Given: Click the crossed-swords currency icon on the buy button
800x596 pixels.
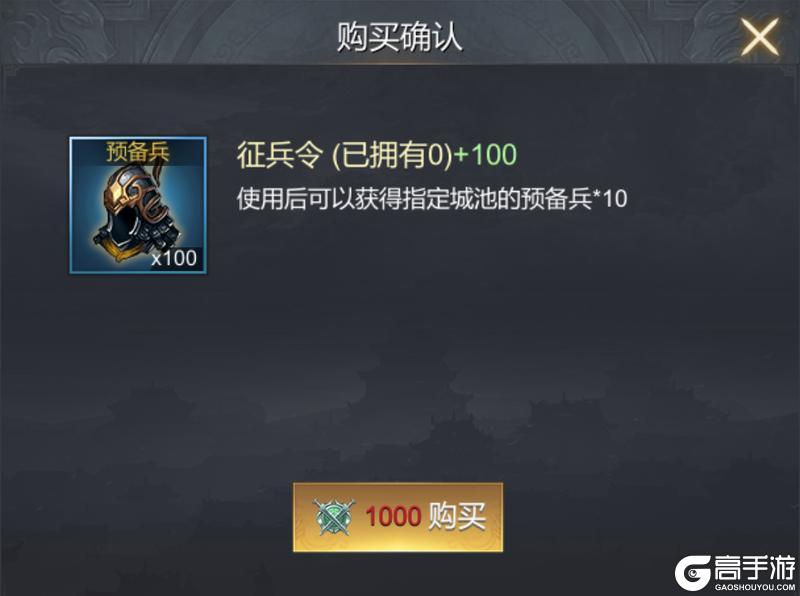Looking at the screenshot, I should [334, 517].
